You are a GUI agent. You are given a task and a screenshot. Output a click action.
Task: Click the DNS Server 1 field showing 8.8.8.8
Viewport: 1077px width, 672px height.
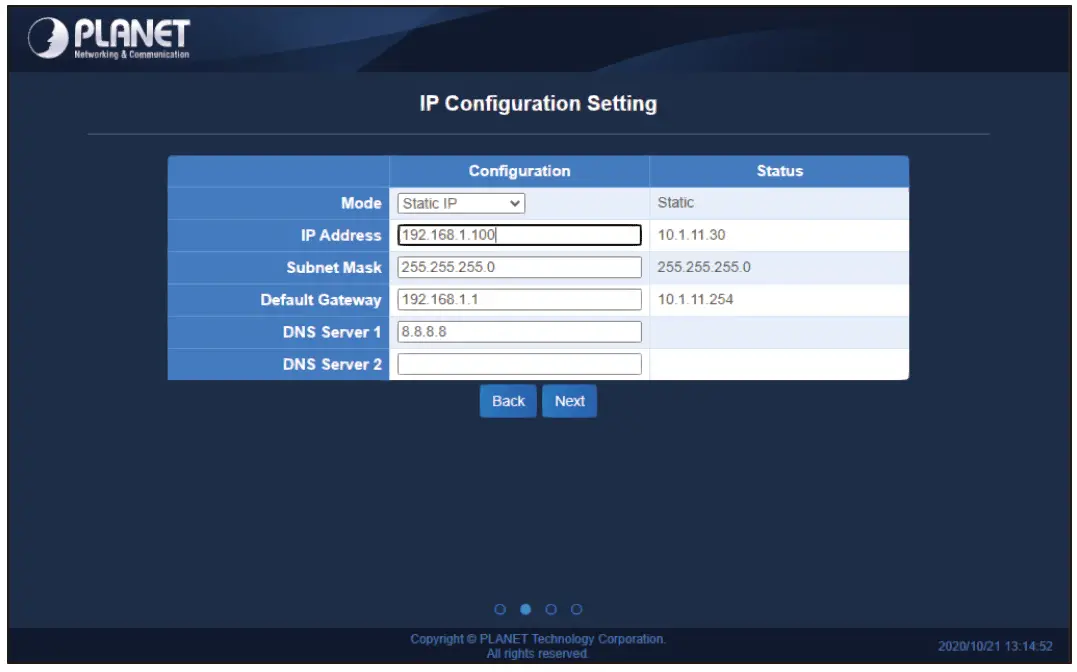click(520, 331)
